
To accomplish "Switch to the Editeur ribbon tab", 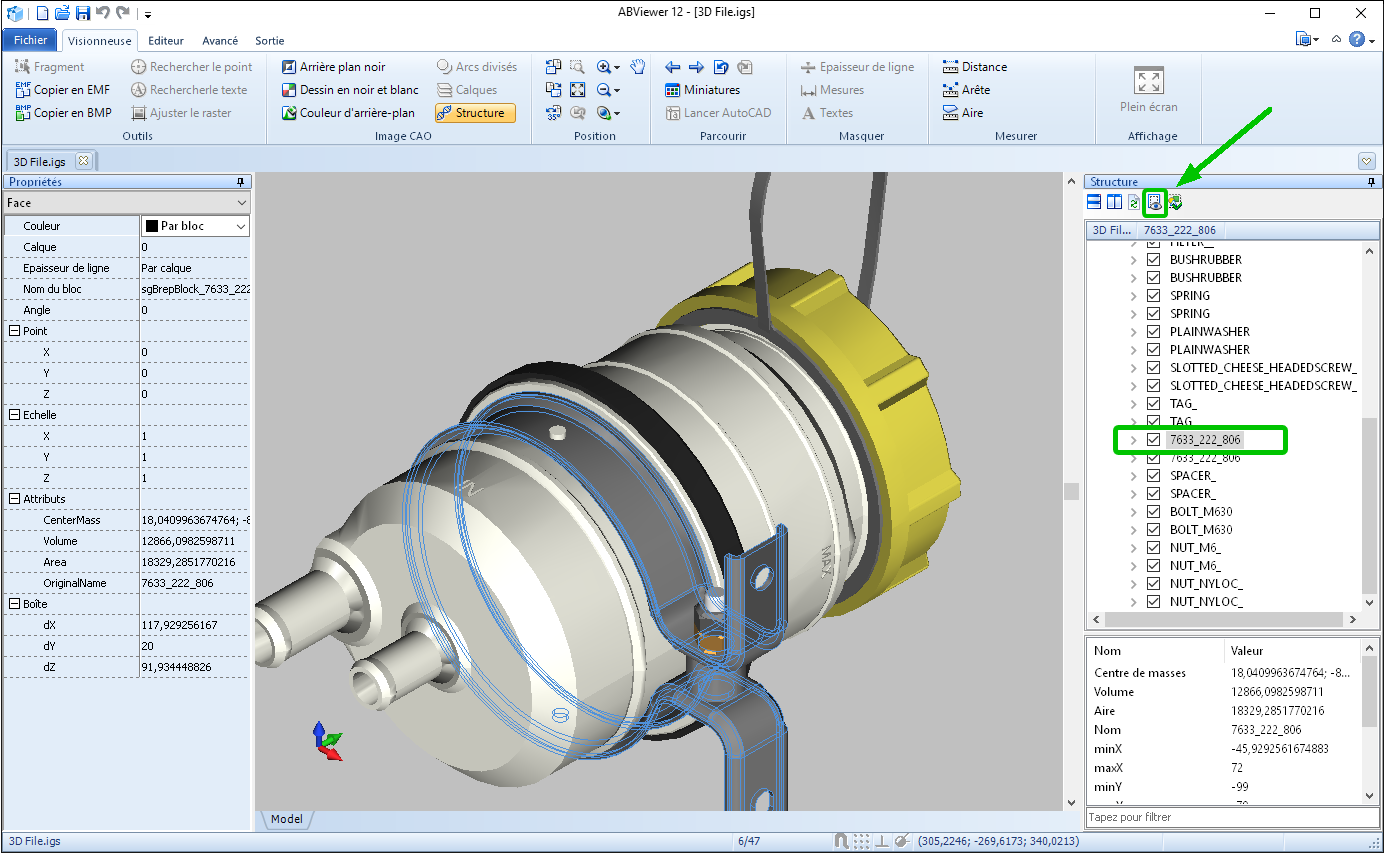I will point(166,41).
